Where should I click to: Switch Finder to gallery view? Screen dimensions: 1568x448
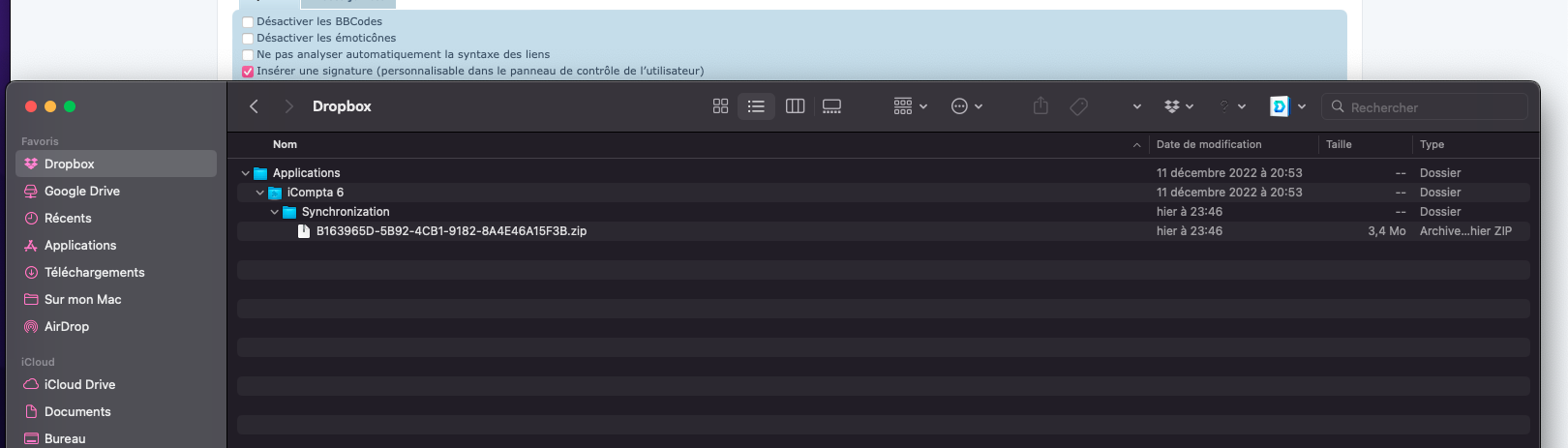pos(831,106)
